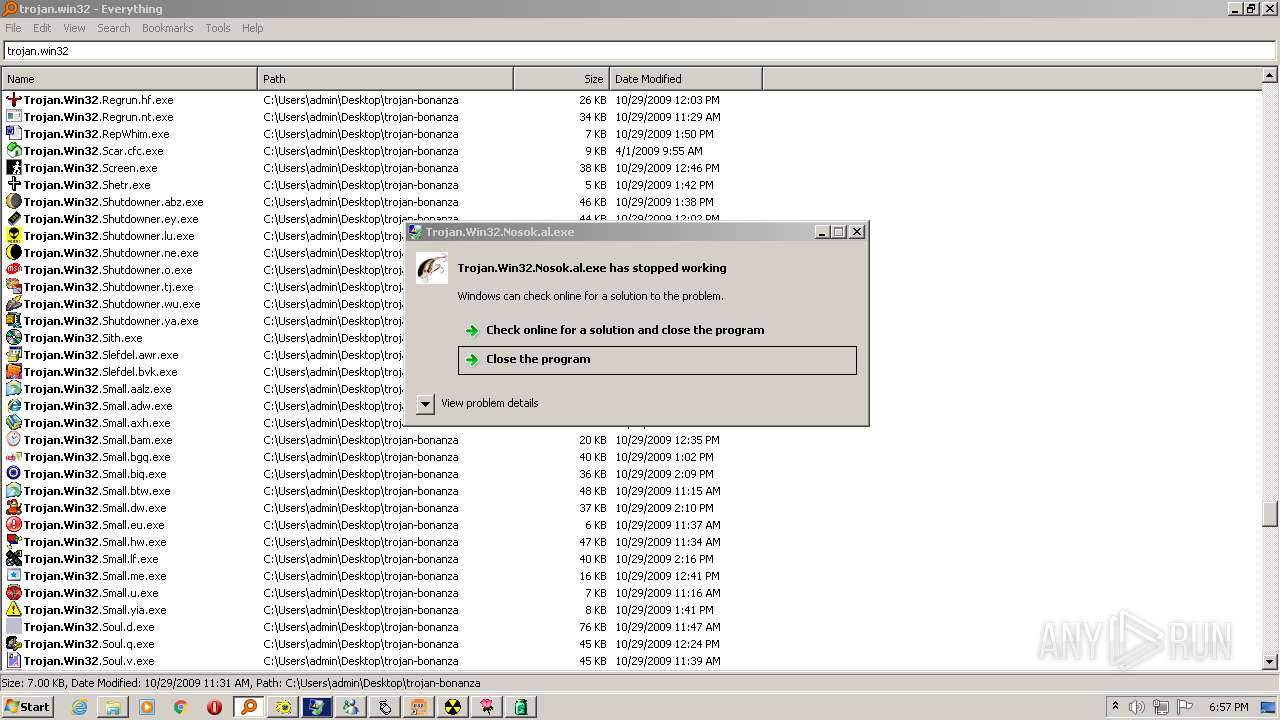Select Trojan.Win32.Small.btw.exe file name
Viewport: 1280px width, 720px height.
(97, 491)
